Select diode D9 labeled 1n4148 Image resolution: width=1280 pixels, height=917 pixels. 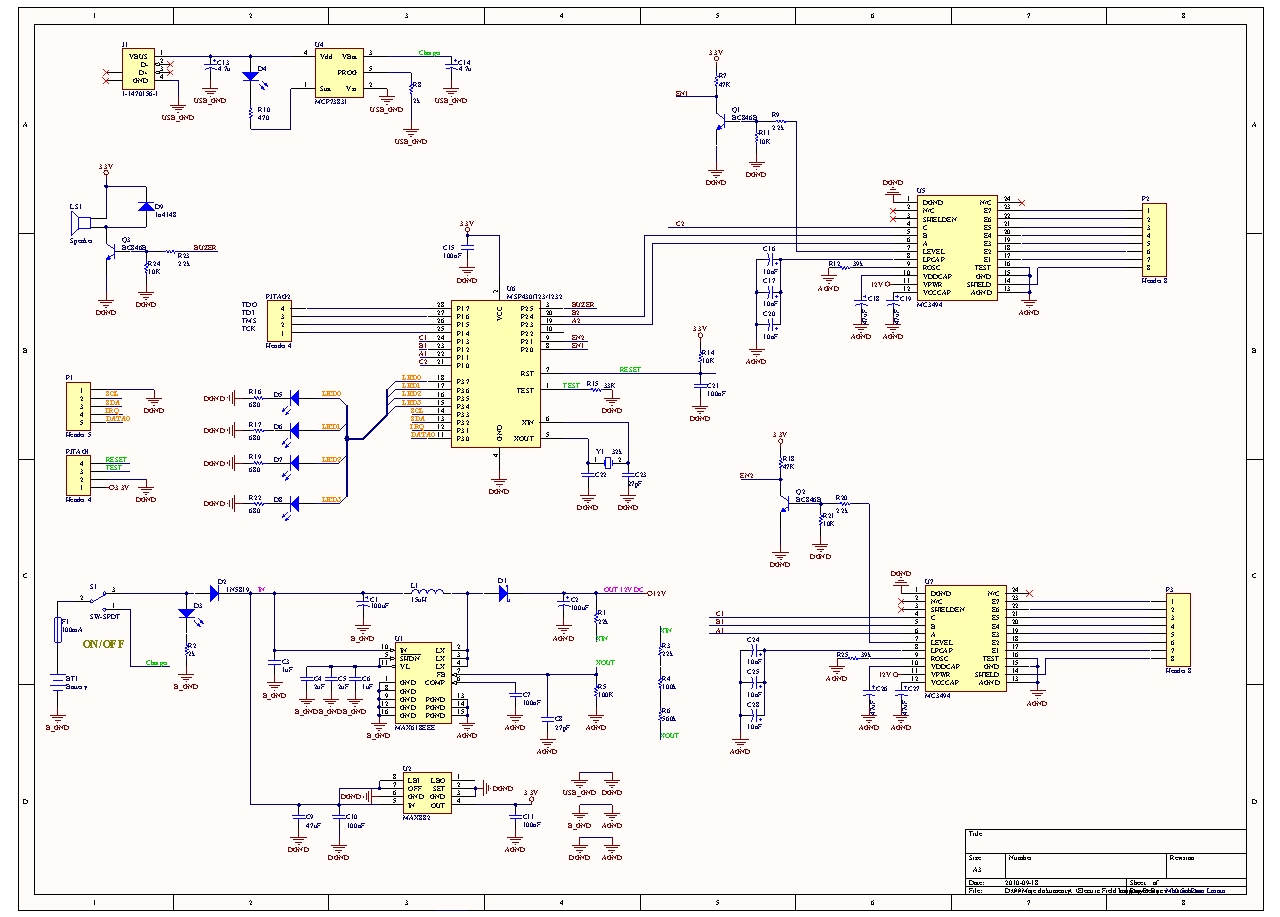tap(146, 206)
